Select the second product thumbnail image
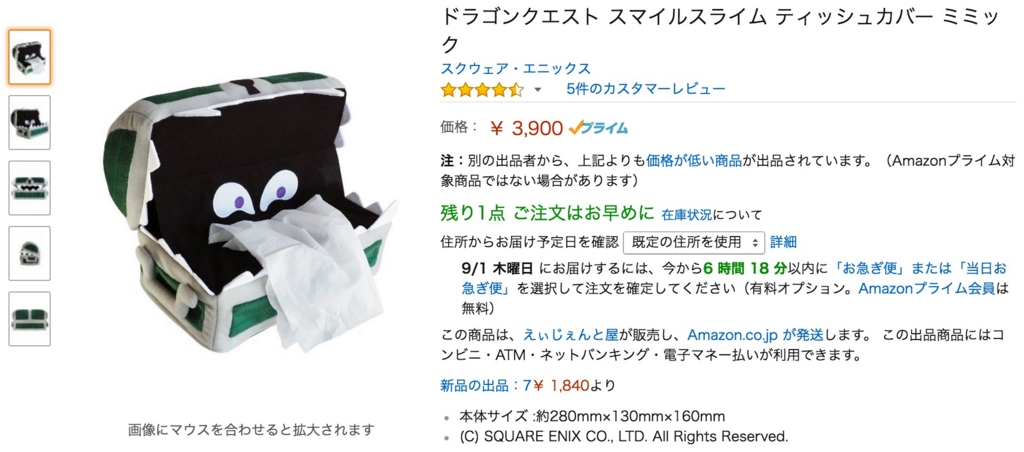This screenshot has height=452, width=1024. 29,122
